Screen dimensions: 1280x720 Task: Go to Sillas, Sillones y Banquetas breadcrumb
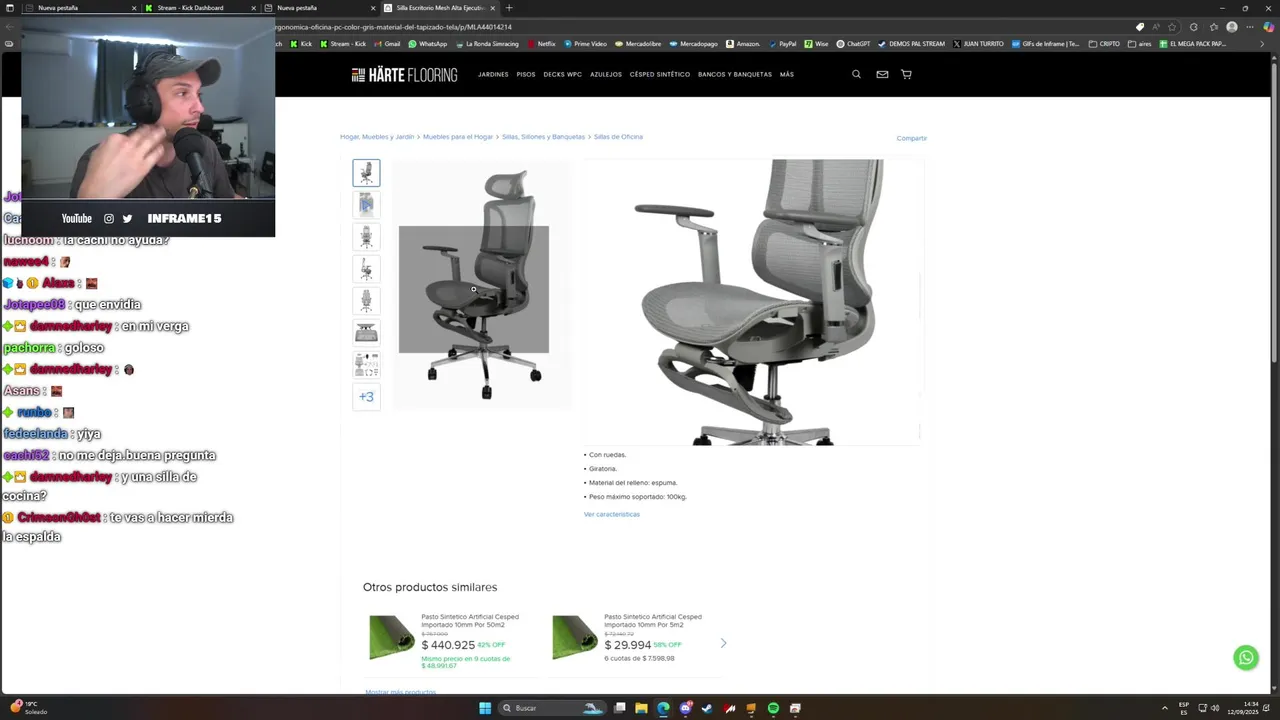543,137
